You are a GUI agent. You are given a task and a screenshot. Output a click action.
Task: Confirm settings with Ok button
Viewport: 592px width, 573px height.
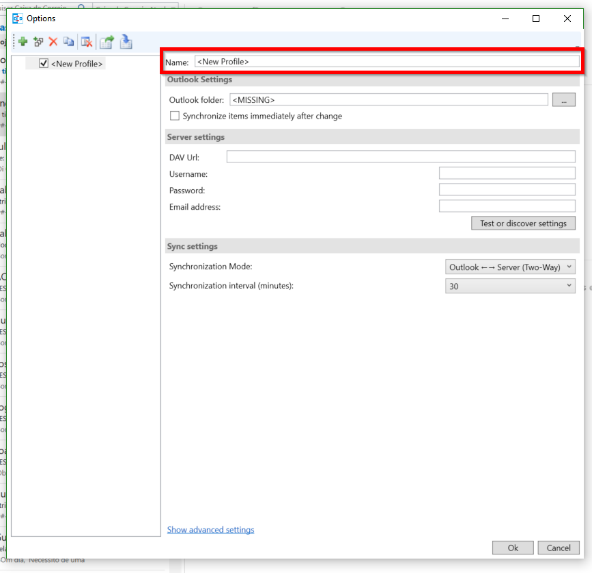tap(513, 548)
